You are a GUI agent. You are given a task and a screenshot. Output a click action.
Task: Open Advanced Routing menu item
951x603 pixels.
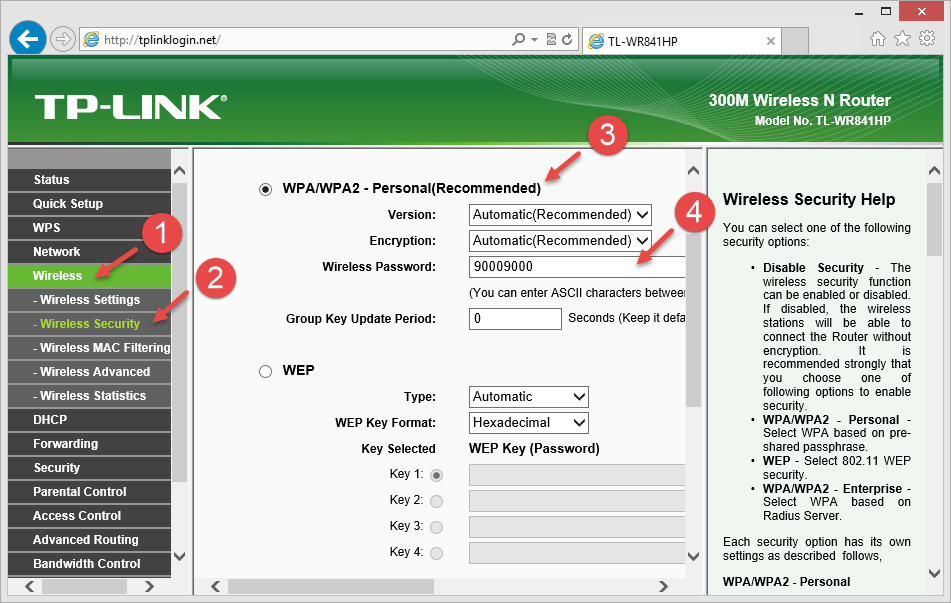click(90, 539)
